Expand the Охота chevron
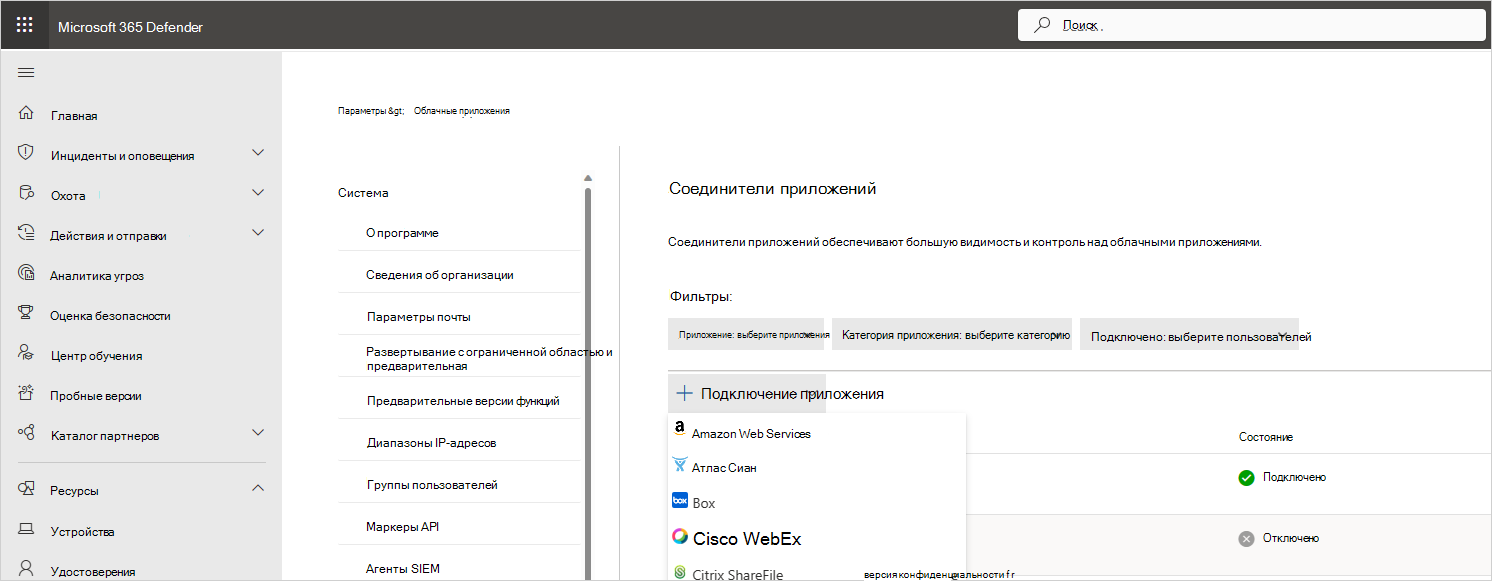The image size is (1492, 581). 258,193
